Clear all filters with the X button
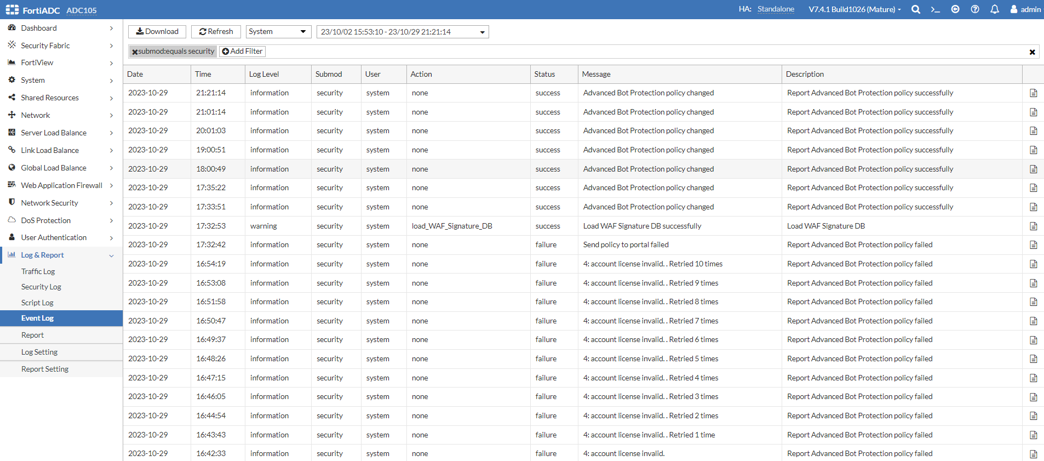Image resolution: width=1044 pixels, height=461 pixels. [x=1032, y=52]
